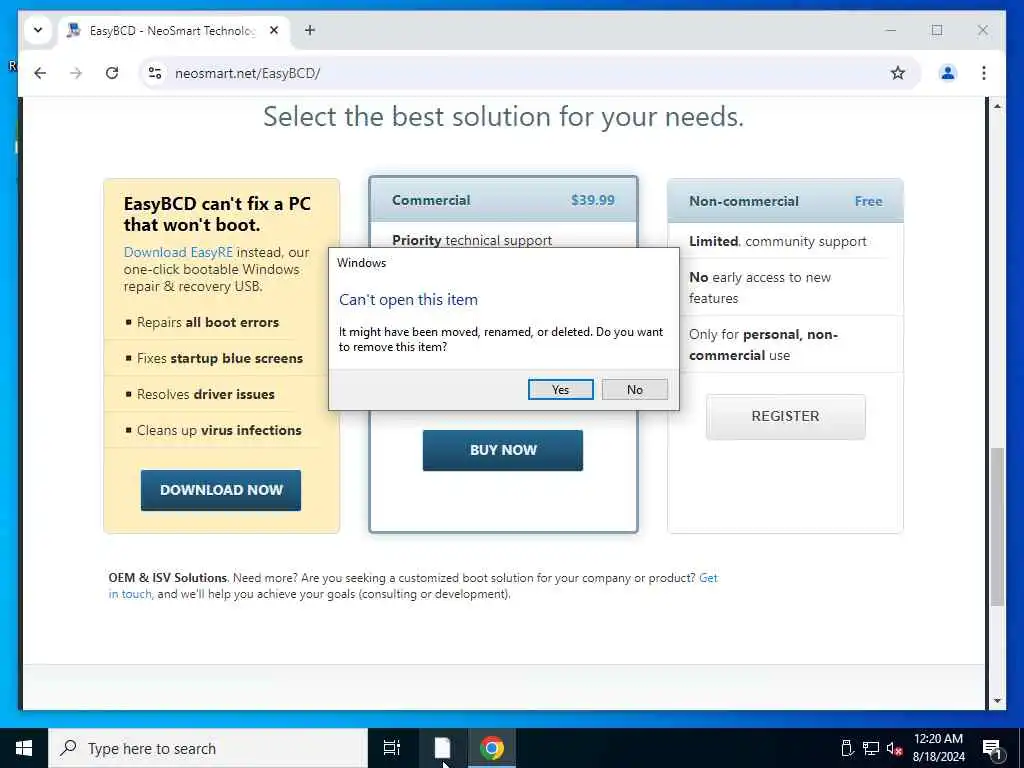Image resolution: width=1024 pixels, height=768 pixels.
Task: Bookmark this page with the star icon
Action: tap(898, 73)
